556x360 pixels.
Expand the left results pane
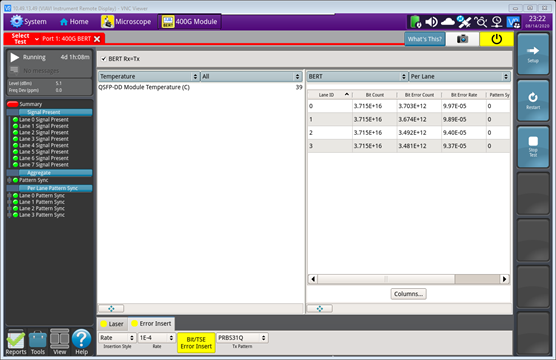coord(111,309)
